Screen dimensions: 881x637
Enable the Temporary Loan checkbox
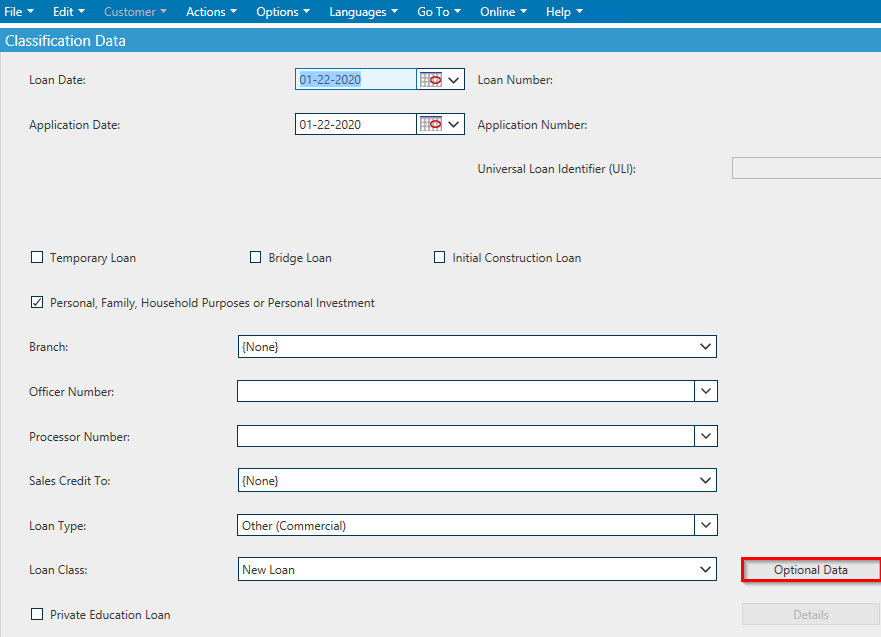click(x=37, y=257)
